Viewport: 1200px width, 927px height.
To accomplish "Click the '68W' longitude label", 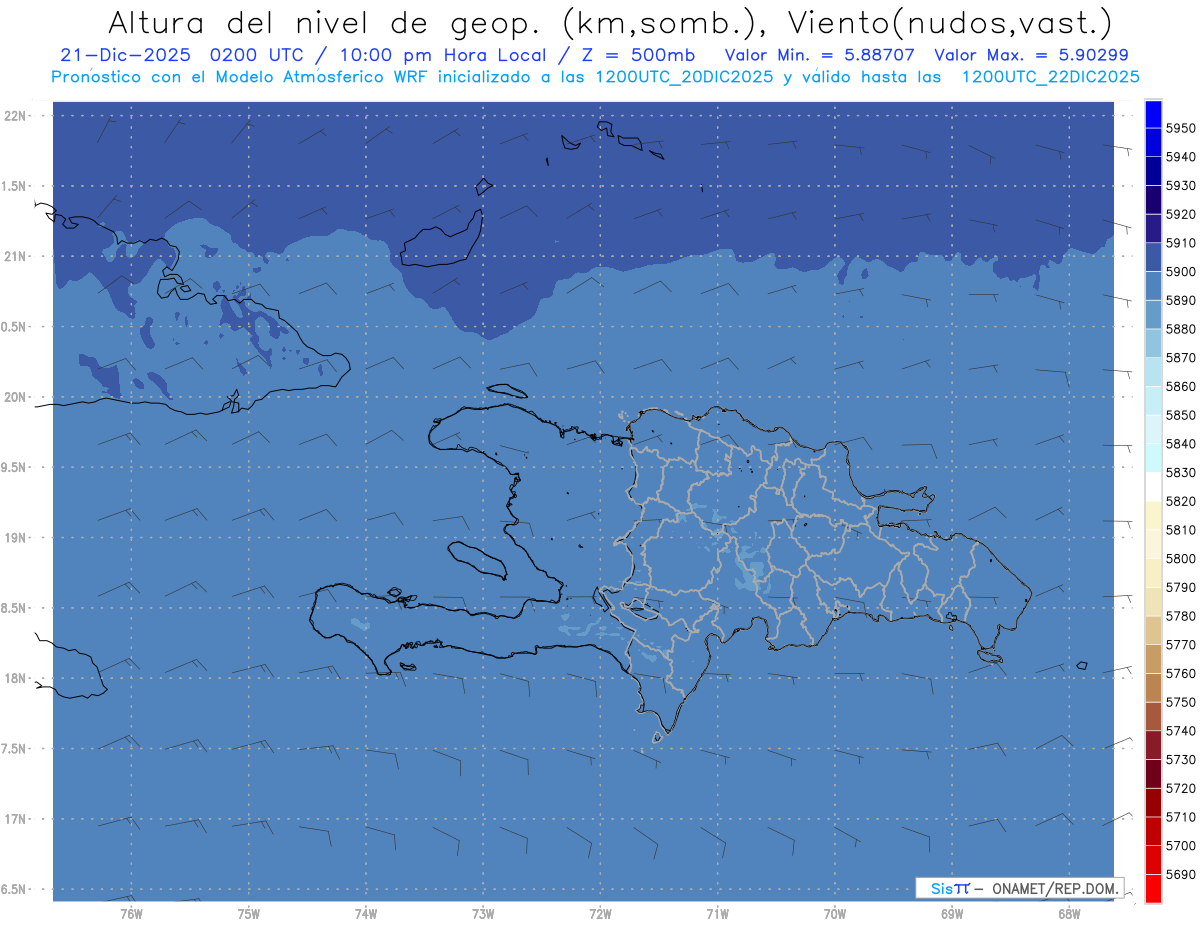I will (1069, 913).
